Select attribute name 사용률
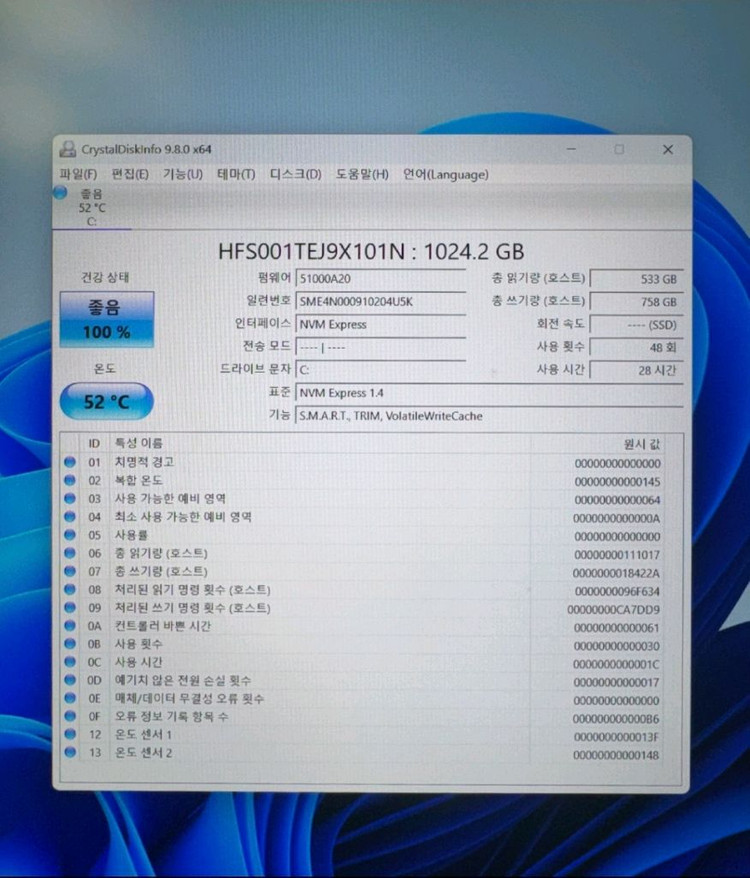Screen dimensions: 750x878 click(131, 535)
